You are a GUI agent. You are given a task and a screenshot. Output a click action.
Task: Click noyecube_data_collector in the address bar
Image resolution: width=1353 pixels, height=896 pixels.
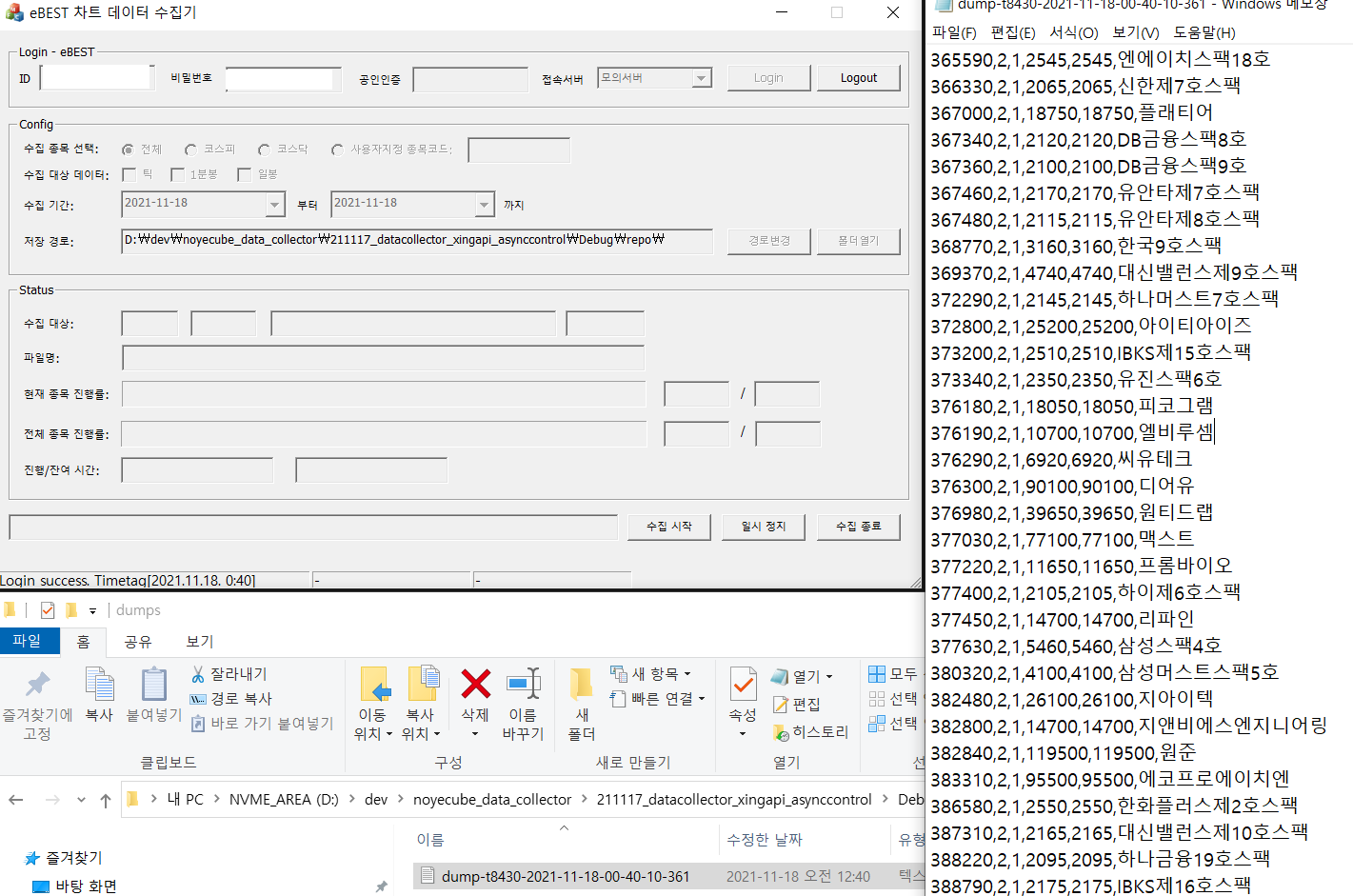click(x=492, y=800)
